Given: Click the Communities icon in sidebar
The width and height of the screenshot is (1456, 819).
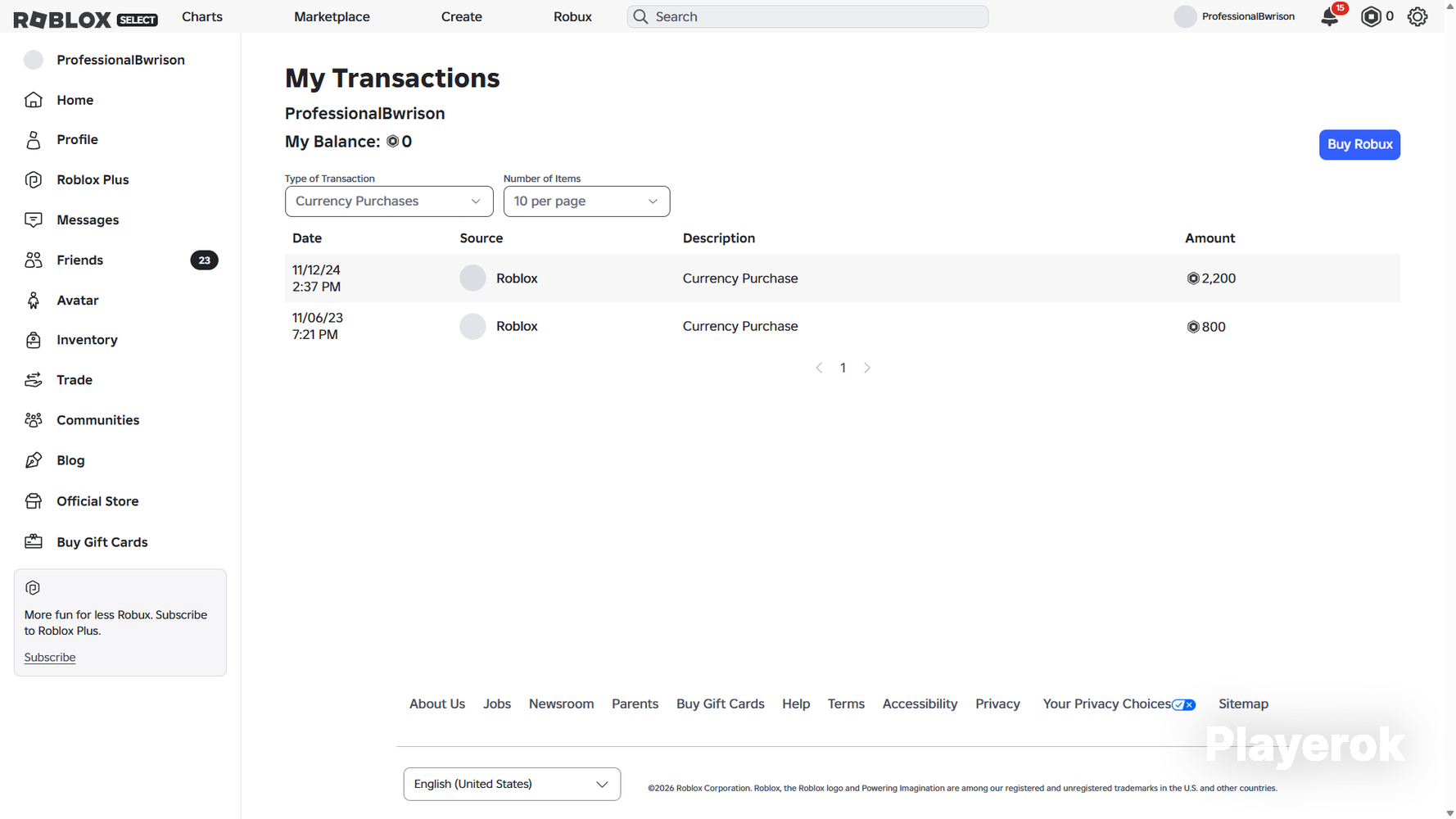Looking at the screenshot, I should coord(34,420).
